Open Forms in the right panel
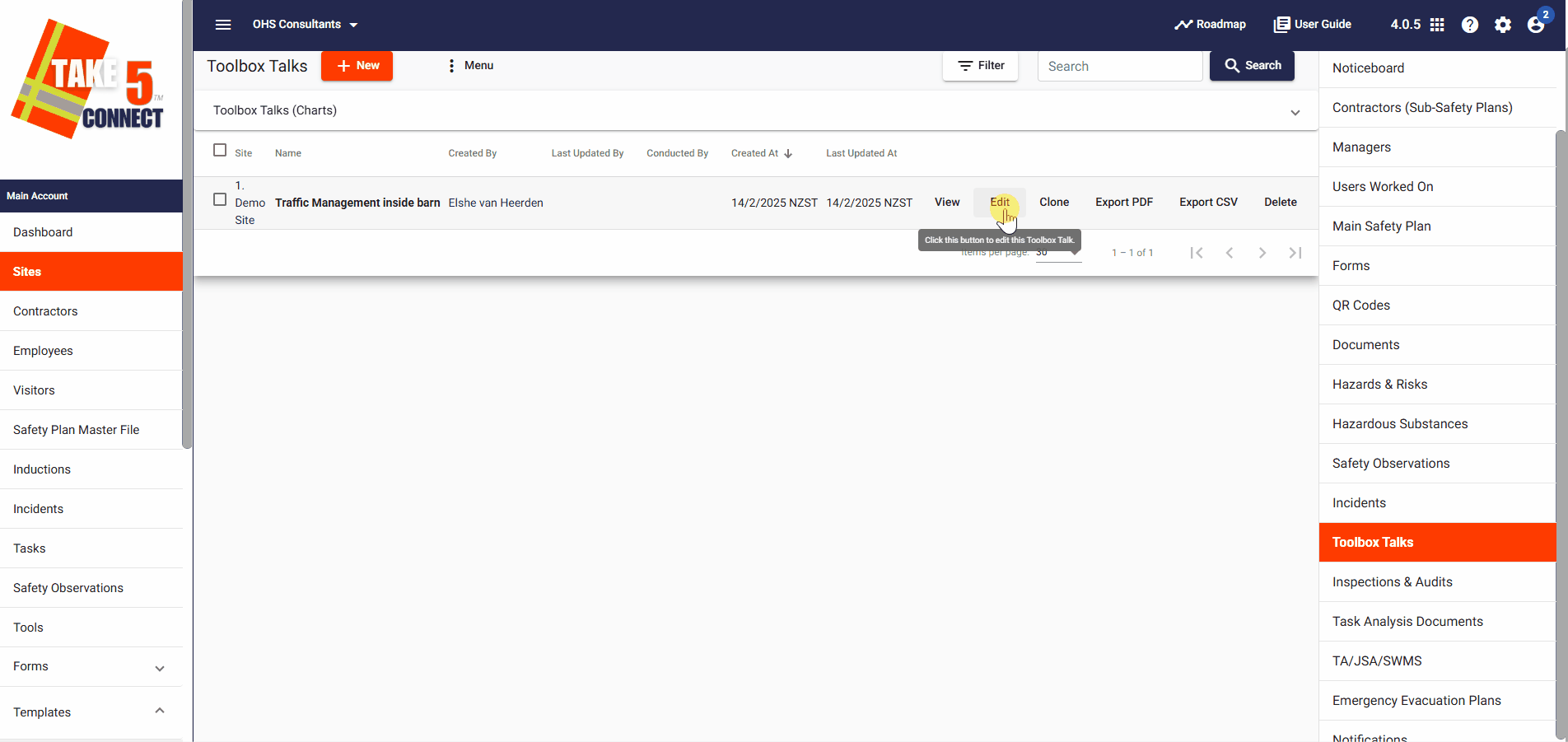The image size is (1568, 742). click(x=1437, y=266)
